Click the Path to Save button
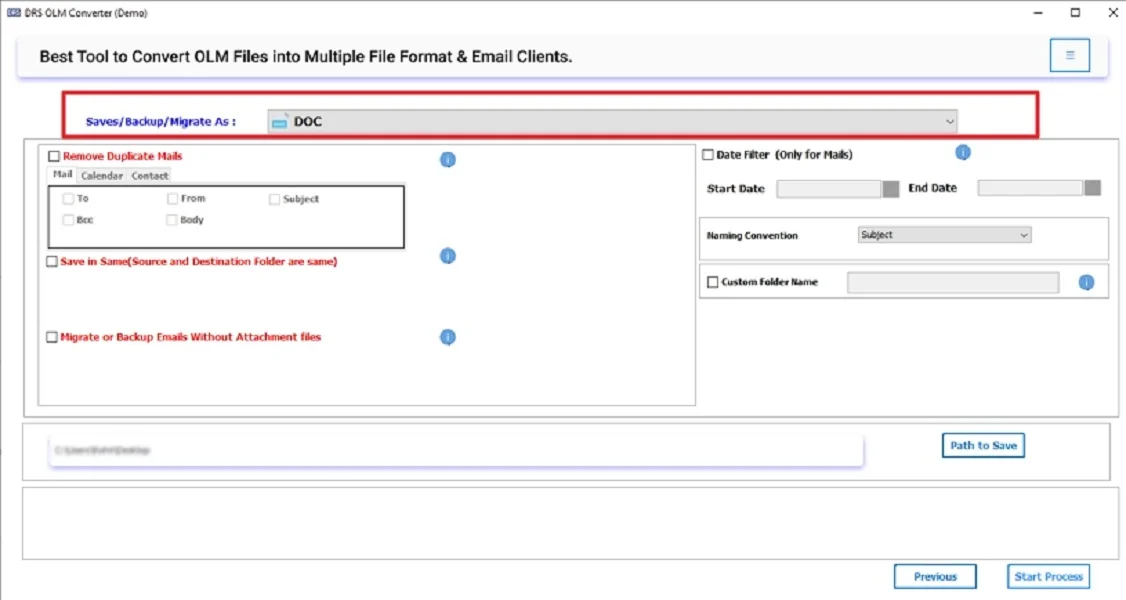This screenshot has height=600, width=1126. (x=982, y=445)
